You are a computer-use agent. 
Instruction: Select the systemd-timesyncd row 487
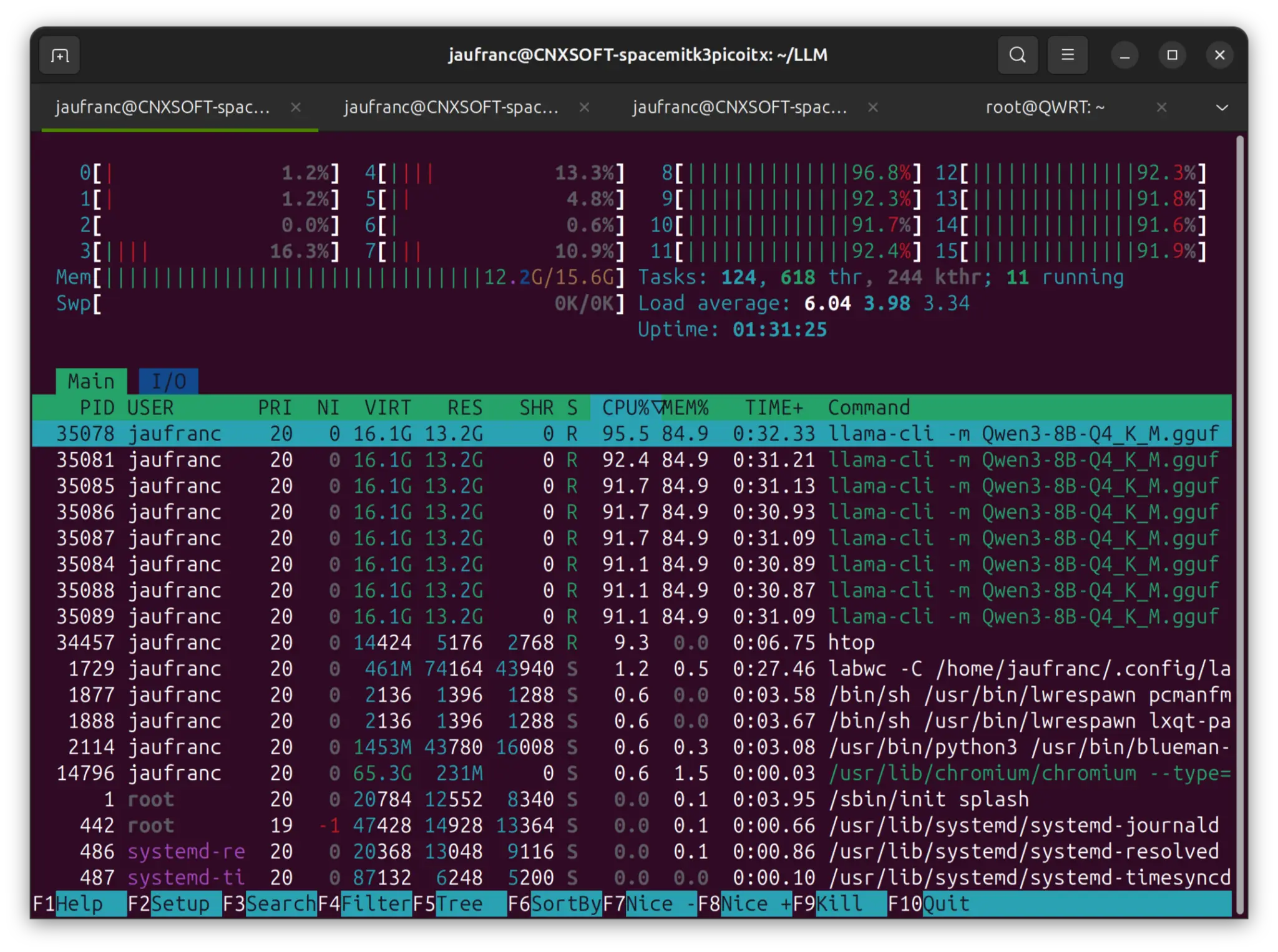632,878
